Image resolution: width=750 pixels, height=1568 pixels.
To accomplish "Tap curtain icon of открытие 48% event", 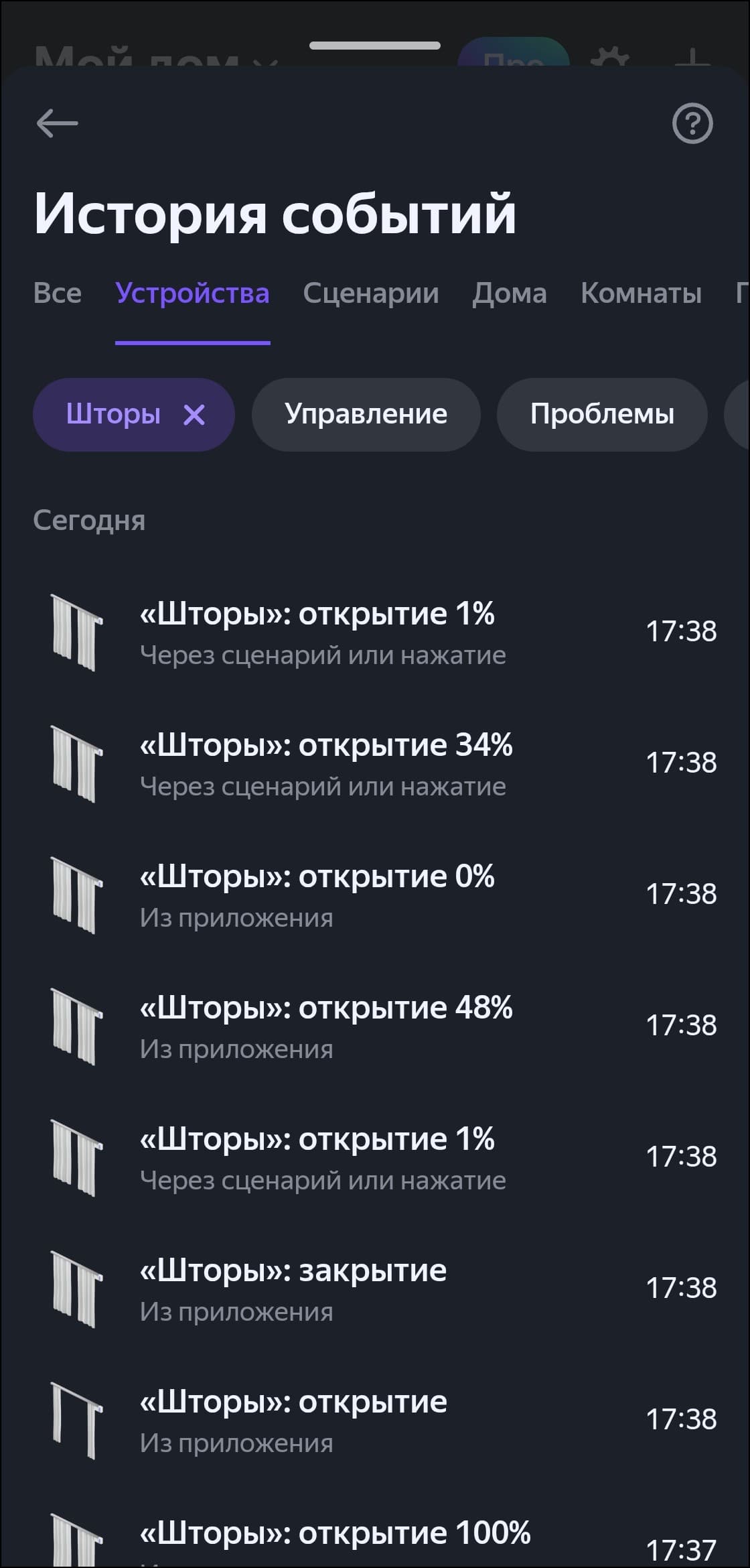I will click(76, 1027).
